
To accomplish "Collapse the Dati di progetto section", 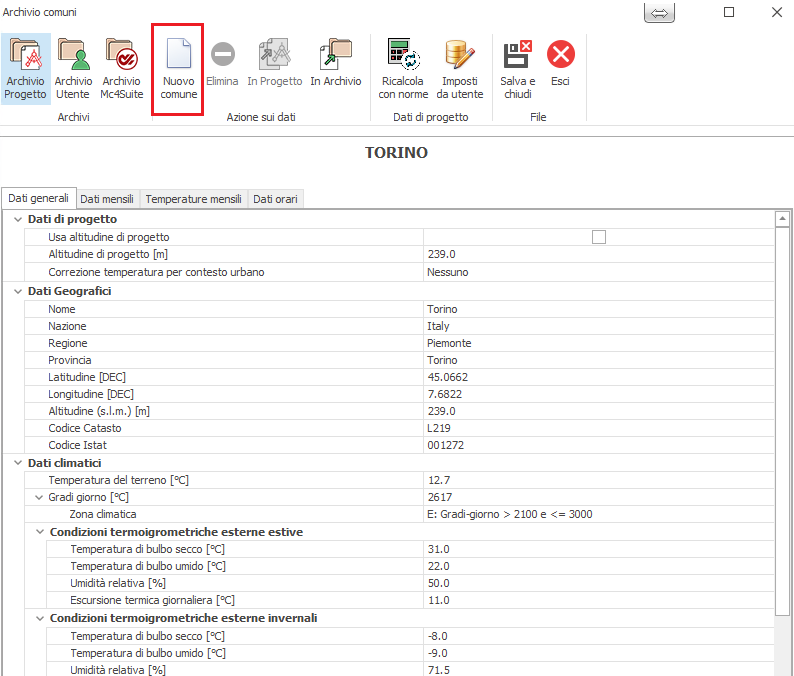I will (18, 219).
